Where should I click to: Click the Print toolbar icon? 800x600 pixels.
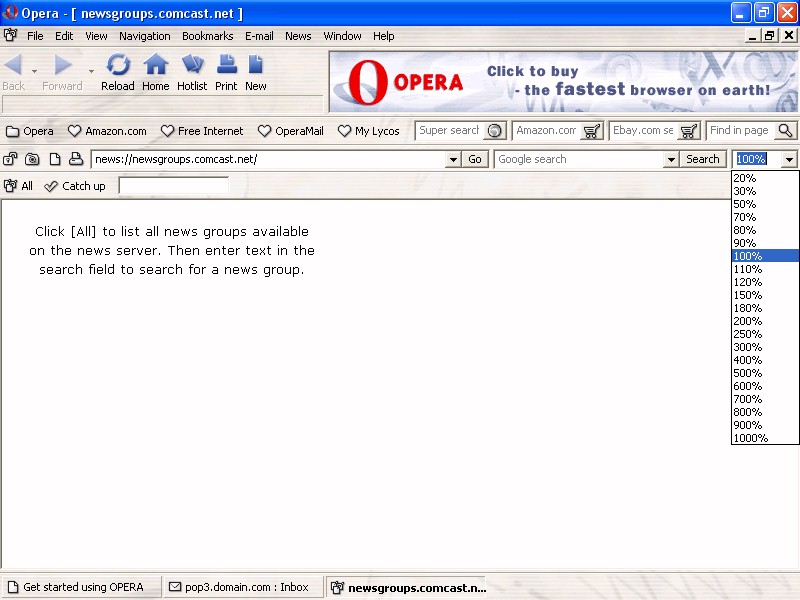(227, 65)
